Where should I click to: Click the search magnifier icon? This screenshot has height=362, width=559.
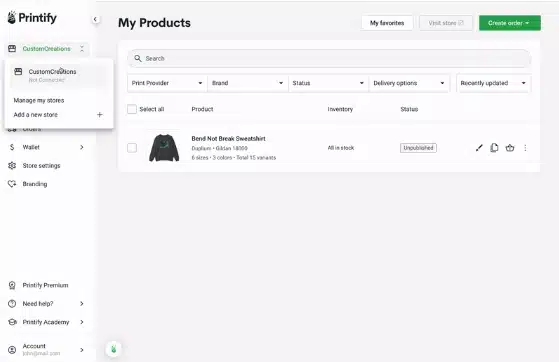pos(138,58)
